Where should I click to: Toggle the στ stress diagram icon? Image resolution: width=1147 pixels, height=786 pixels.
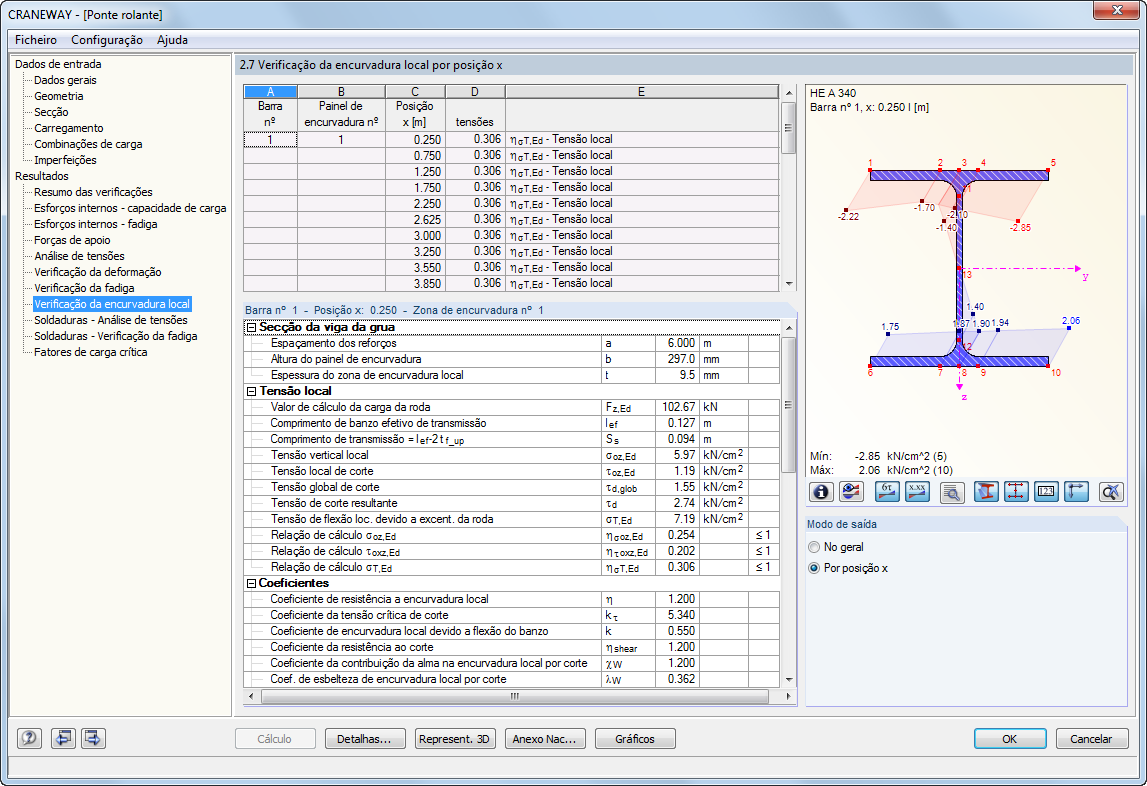887,491
